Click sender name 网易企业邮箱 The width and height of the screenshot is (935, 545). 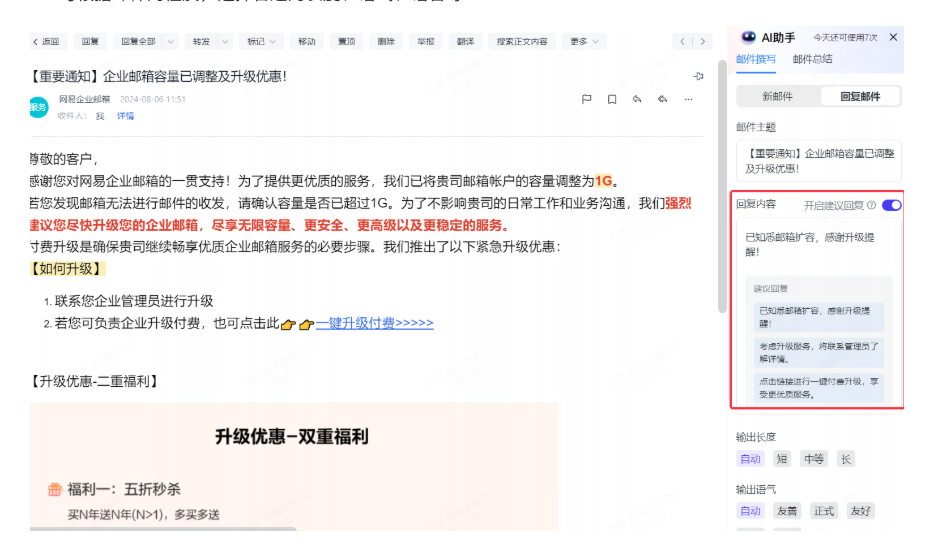84,99
